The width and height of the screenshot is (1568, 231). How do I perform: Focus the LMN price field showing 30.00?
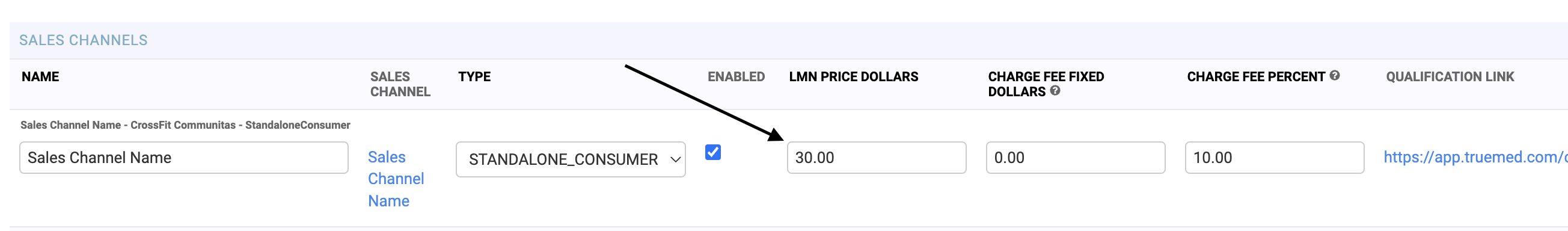(876, 157)
